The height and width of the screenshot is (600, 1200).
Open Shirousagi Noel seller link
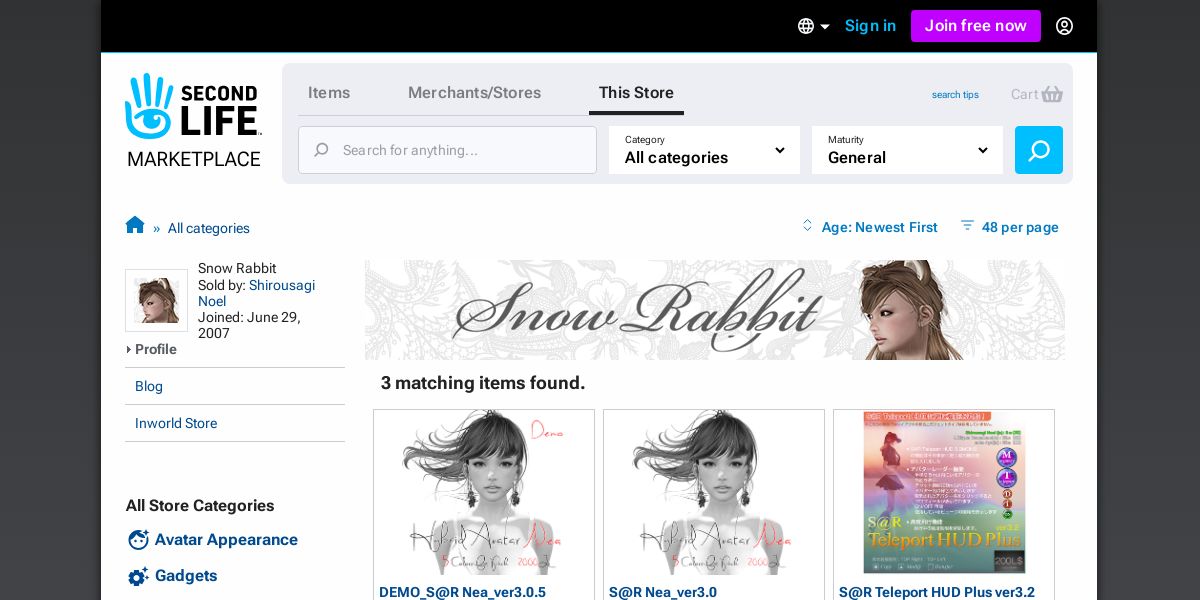(256, 293)
